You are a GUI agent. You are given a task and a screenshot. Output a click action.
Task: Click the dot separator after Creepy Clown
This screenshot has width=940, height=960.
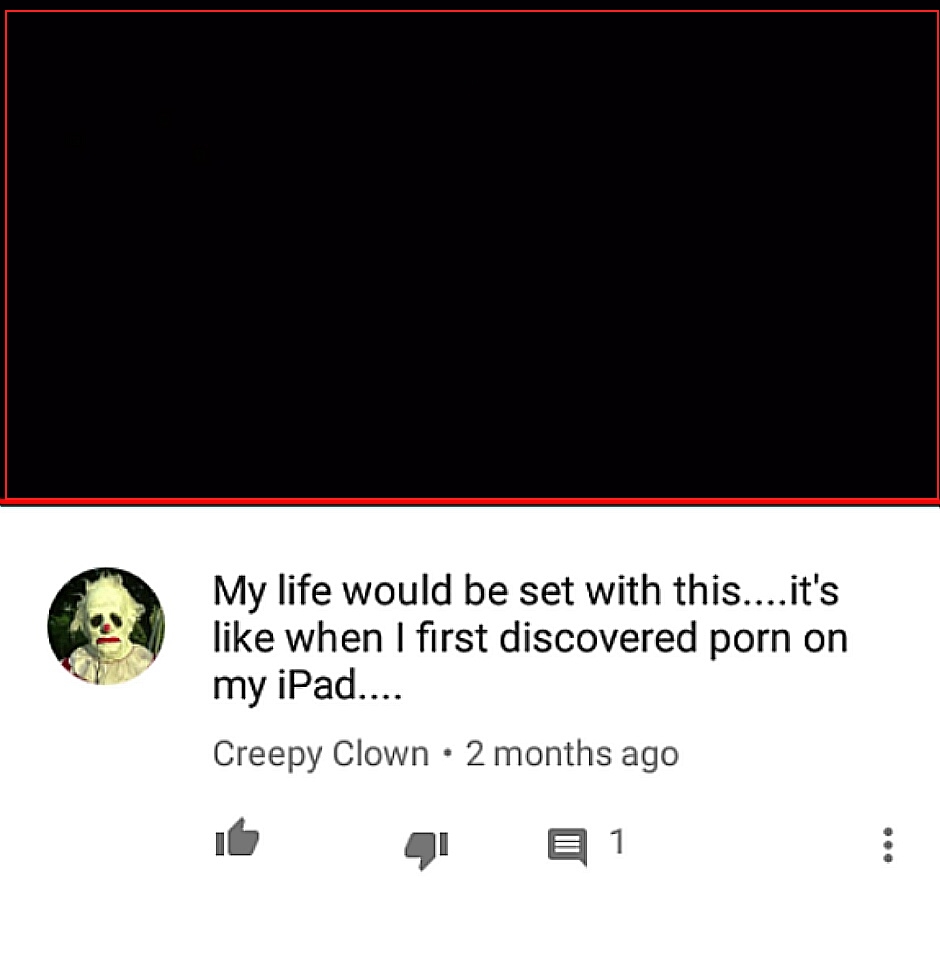[x=448, y=754]
